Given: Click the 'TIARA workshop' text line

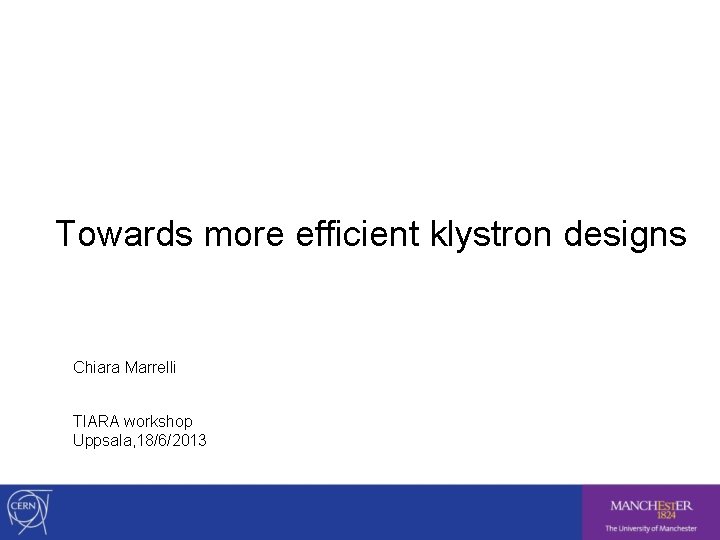Looking at the screenshot, I should point(133,421).
